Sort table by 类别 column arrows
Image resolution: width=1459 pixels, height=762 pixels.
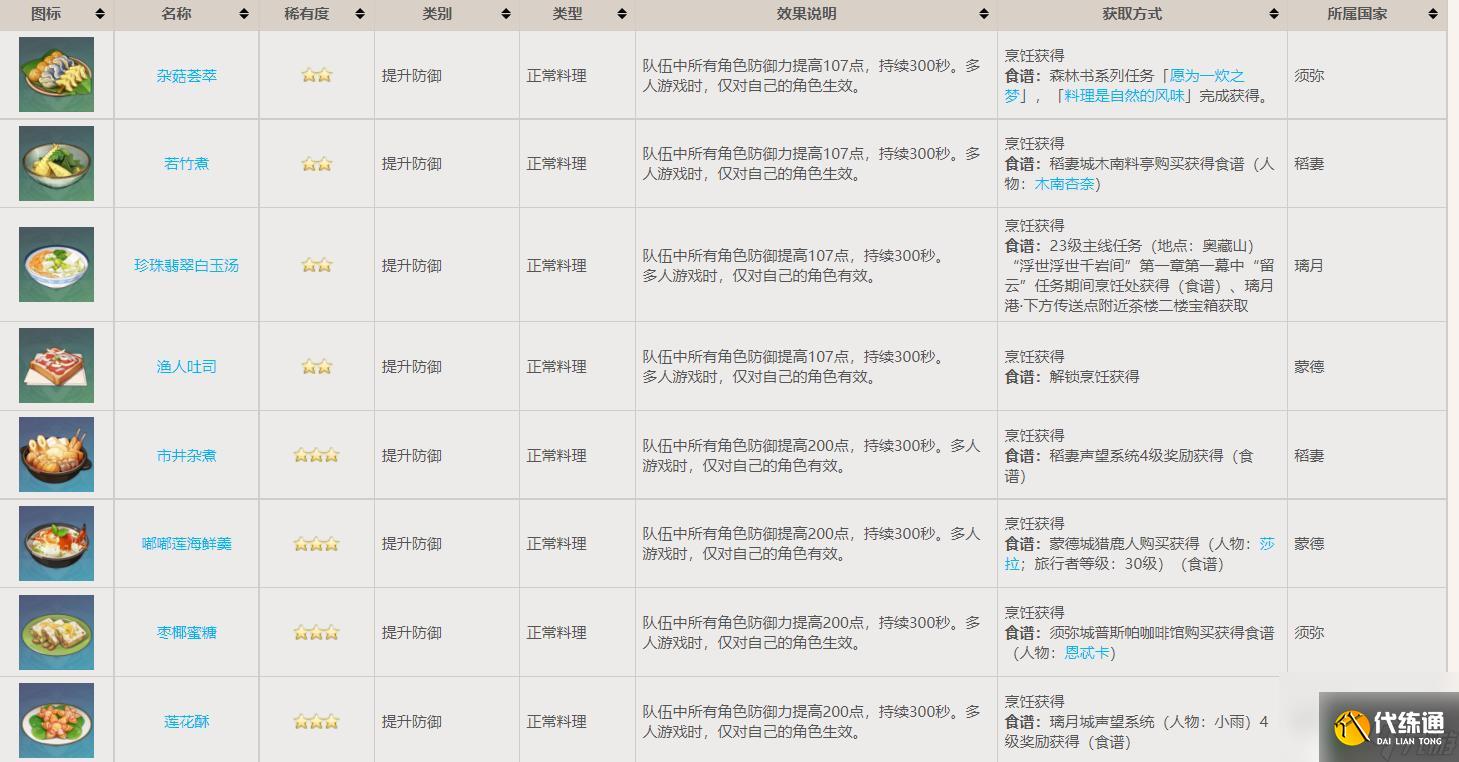pyautogui.click(x=505, y=14)
